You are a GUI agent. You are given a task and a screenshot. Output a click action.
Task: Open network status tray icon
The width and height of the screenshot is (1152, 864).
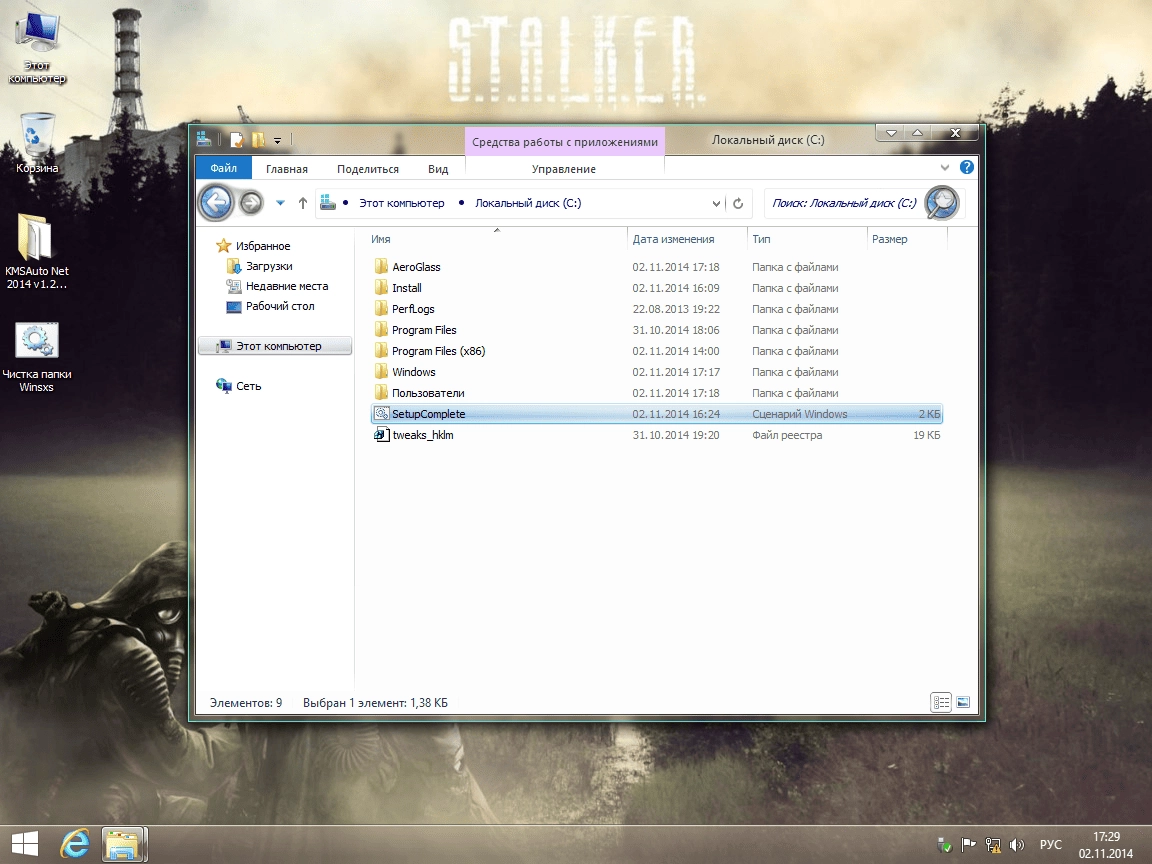[993, 845]
